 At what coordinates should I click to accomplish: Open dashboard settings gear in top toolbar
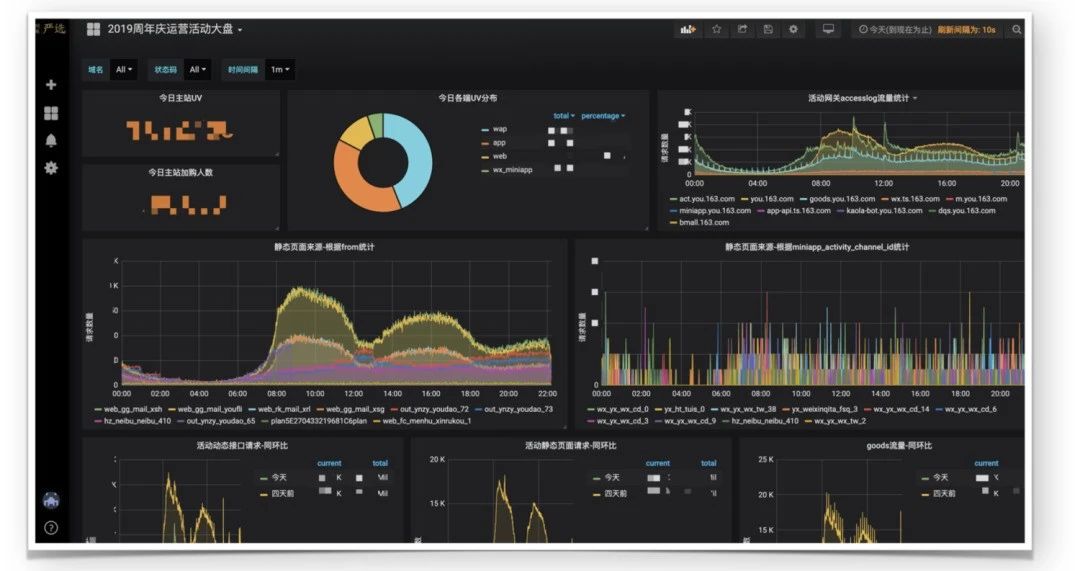794,30
